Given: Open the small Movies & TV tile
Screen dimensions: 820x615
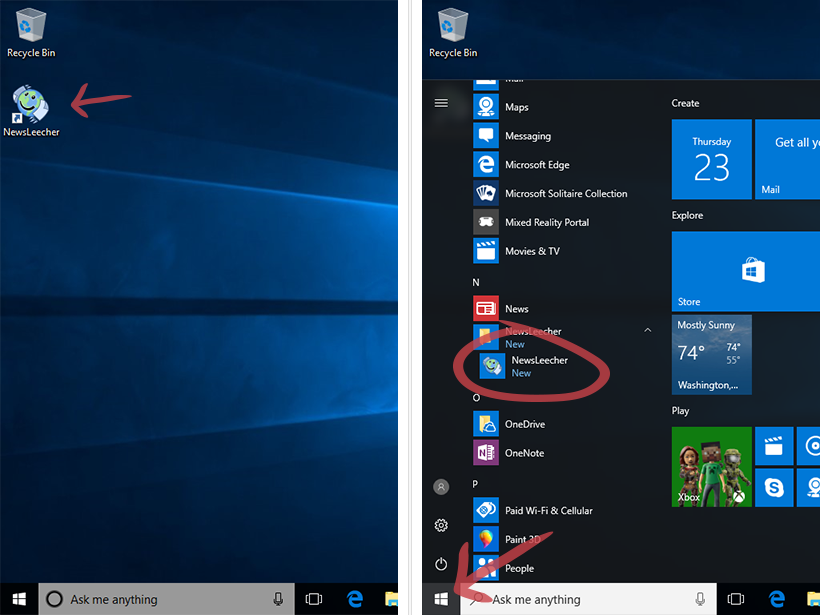Looking at the screenshot, I should pos(774,446).
